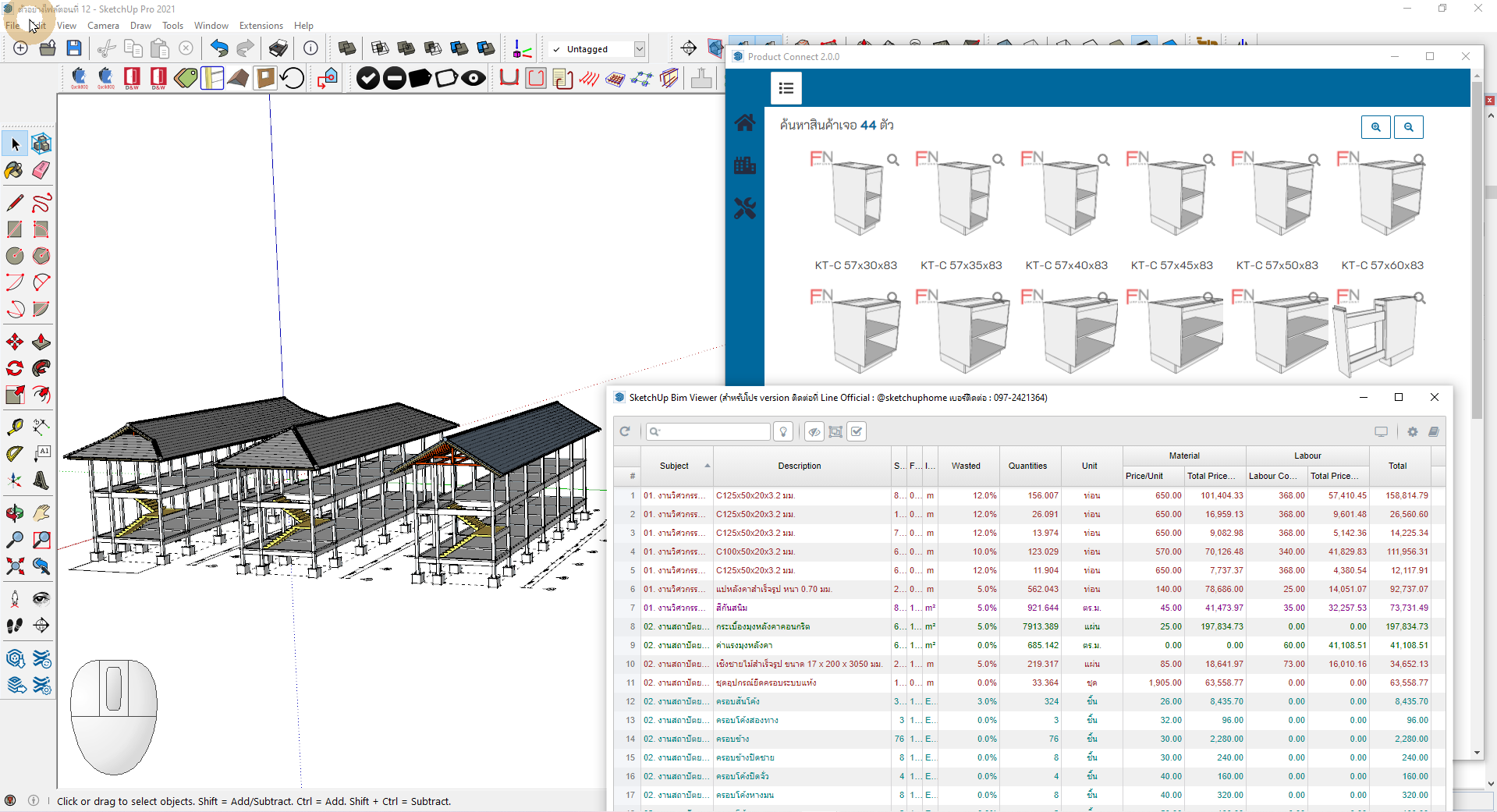Toggle the checkbox button in Bim Viewer toolbar
Screen dimensions: 1497x812
[x=857, y=431]
